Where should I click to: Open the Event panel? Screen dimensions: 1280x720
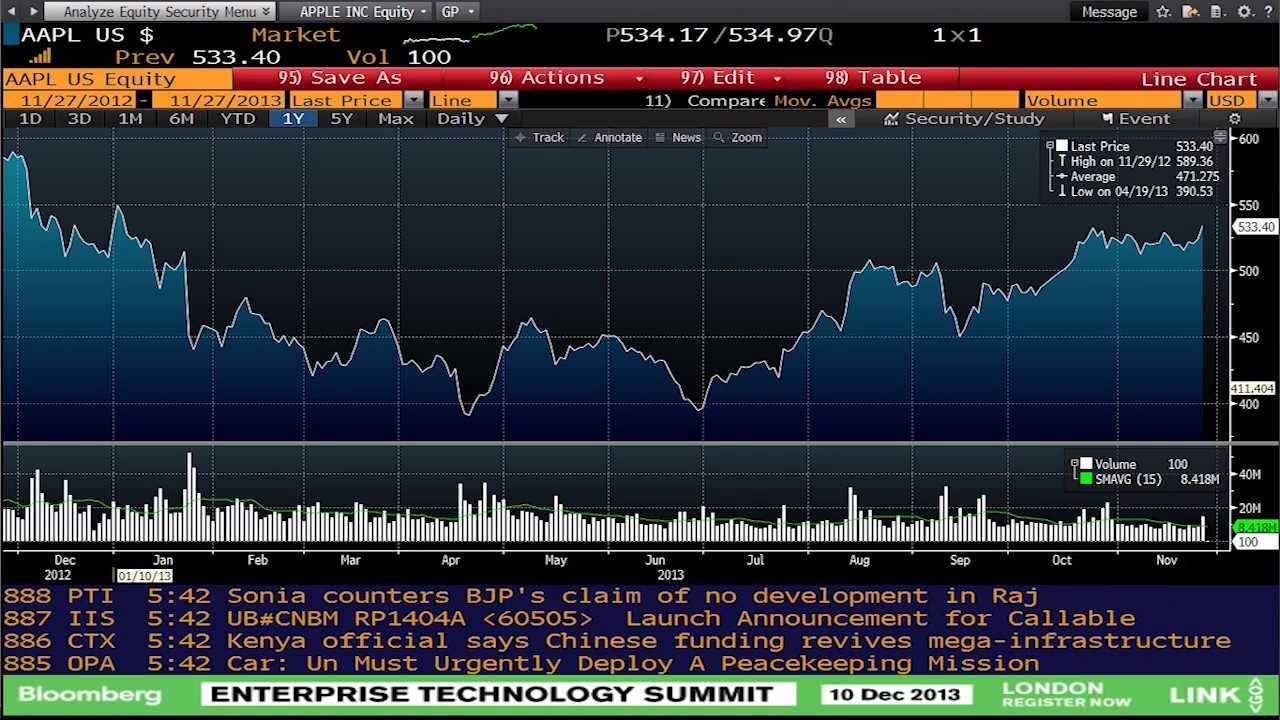[x=1135, y=119]
